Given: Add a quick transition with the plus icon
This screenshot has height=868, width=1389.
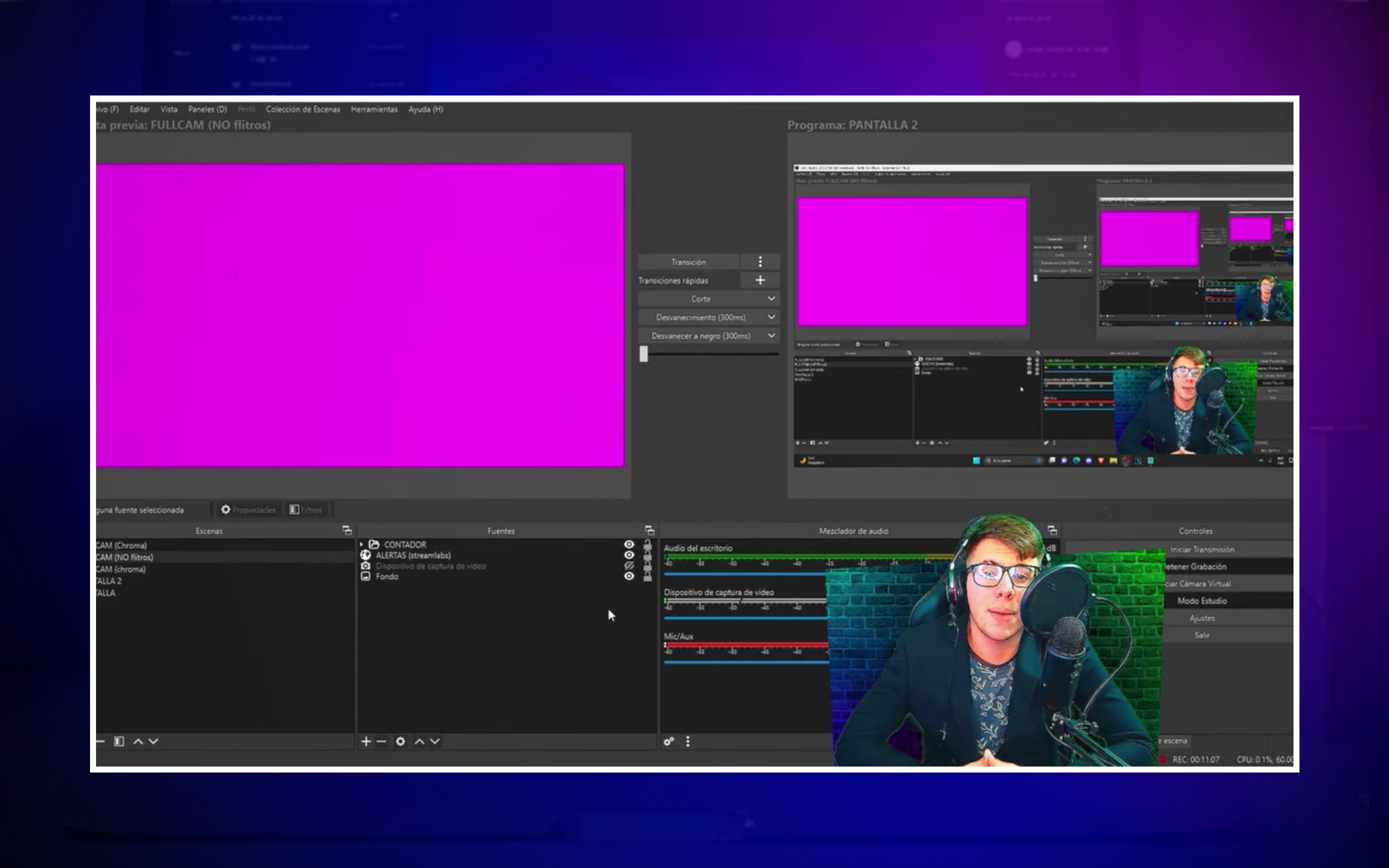Looking at the screenshot, I should (x=760, y=280).
